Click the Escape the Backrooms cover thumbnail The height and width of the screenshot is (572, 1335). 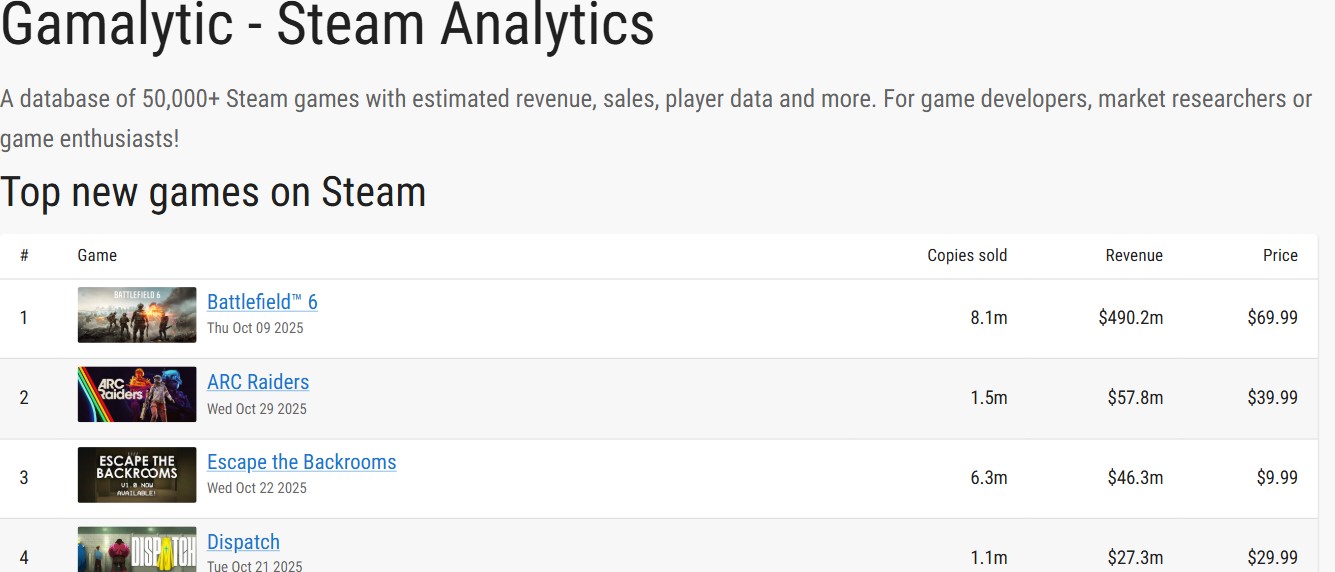tap(137, 475)
